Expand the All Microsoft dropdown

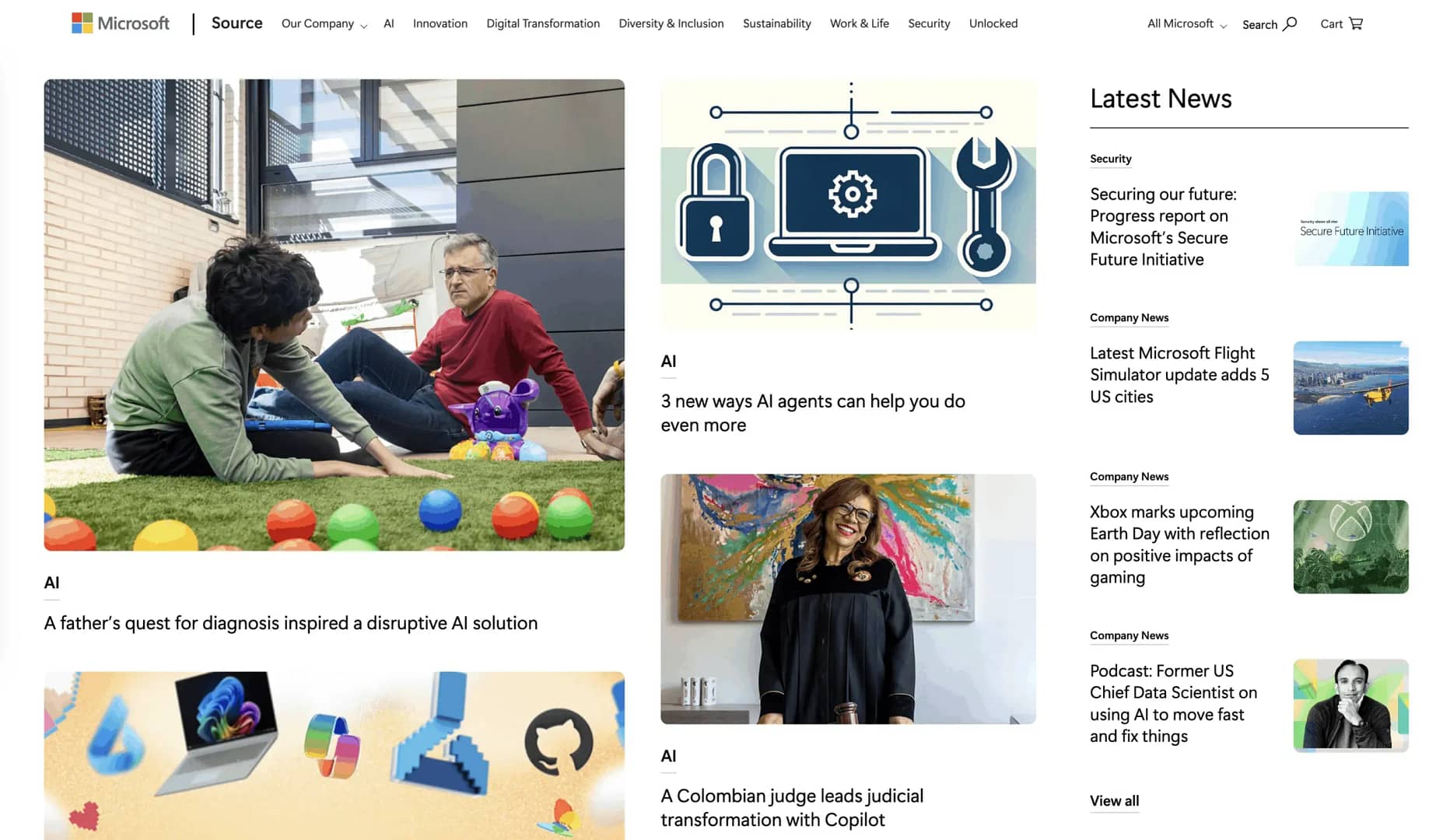click(1187, 23)
